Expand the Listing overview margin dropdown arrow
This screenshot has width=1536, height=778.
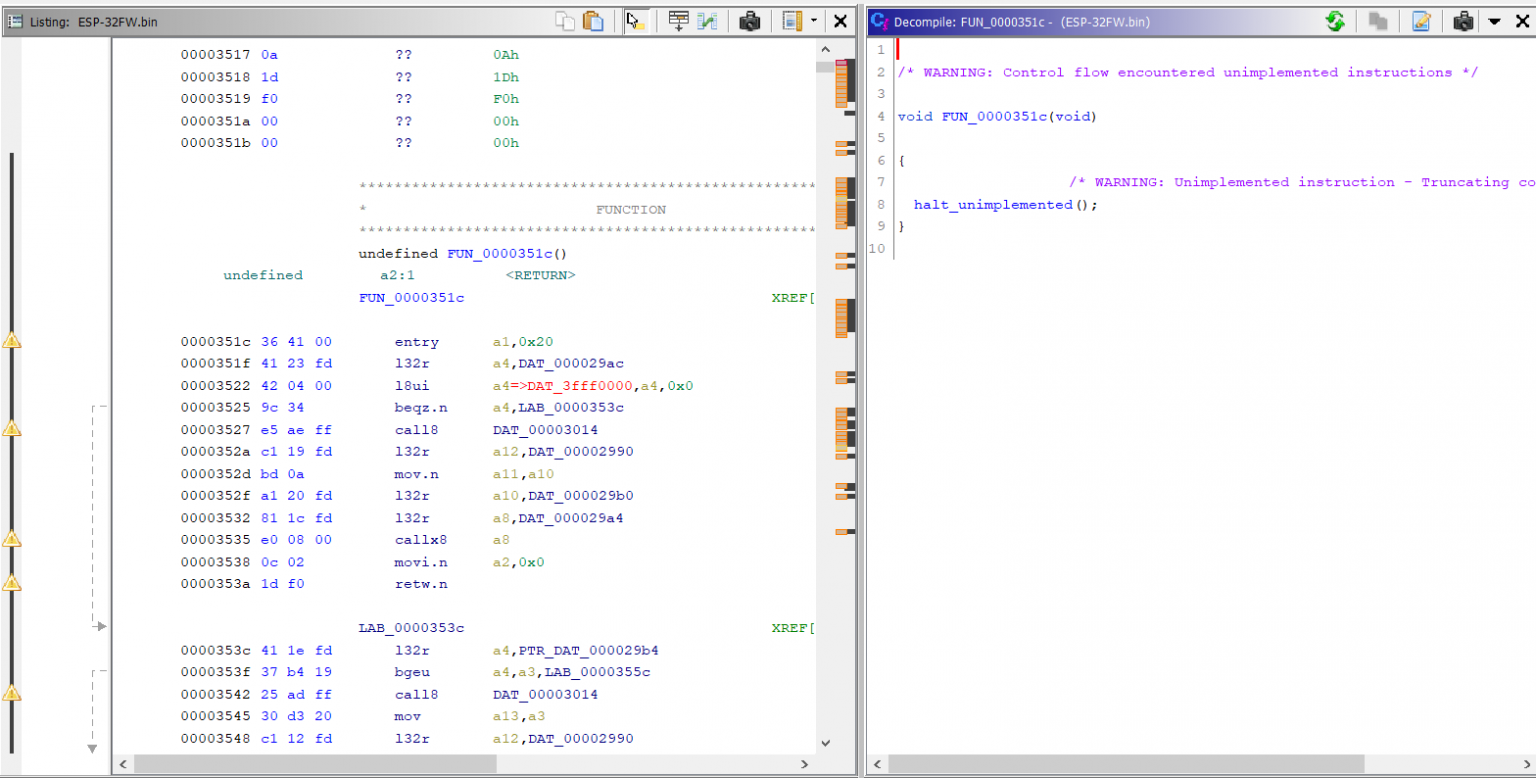click(814, 21)
